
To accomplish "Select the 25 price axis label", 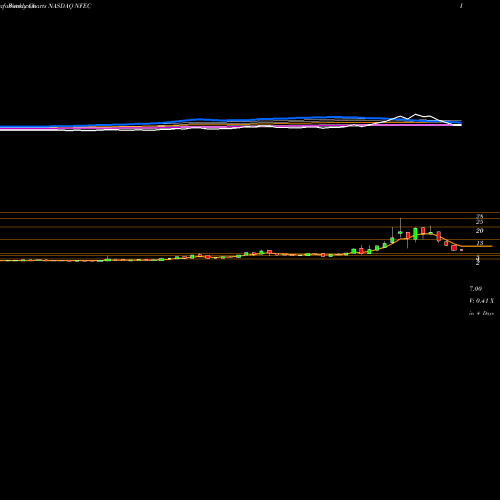I will 479,222.
